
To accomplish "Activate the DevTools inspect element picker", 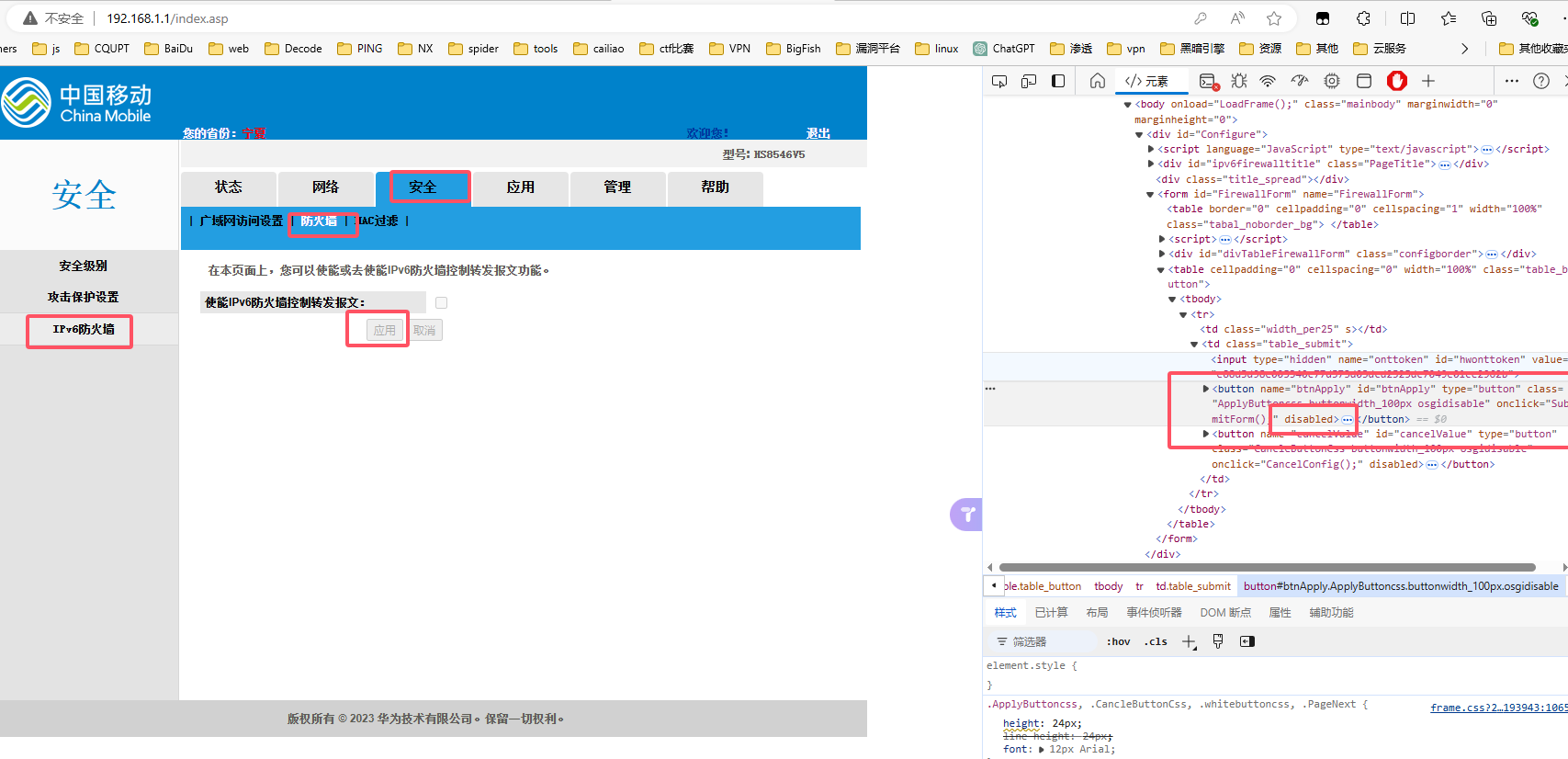I will pos(999,81).
